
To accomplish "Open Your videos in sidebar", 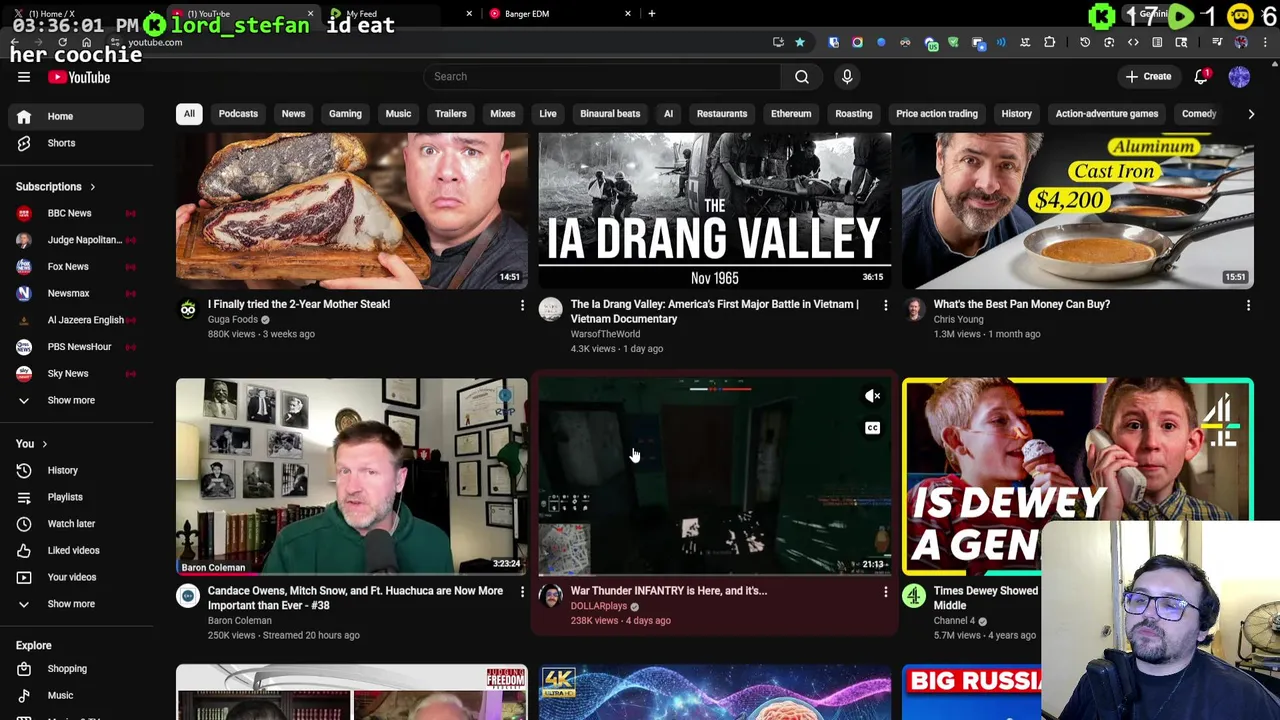I will tap(76, 577).
